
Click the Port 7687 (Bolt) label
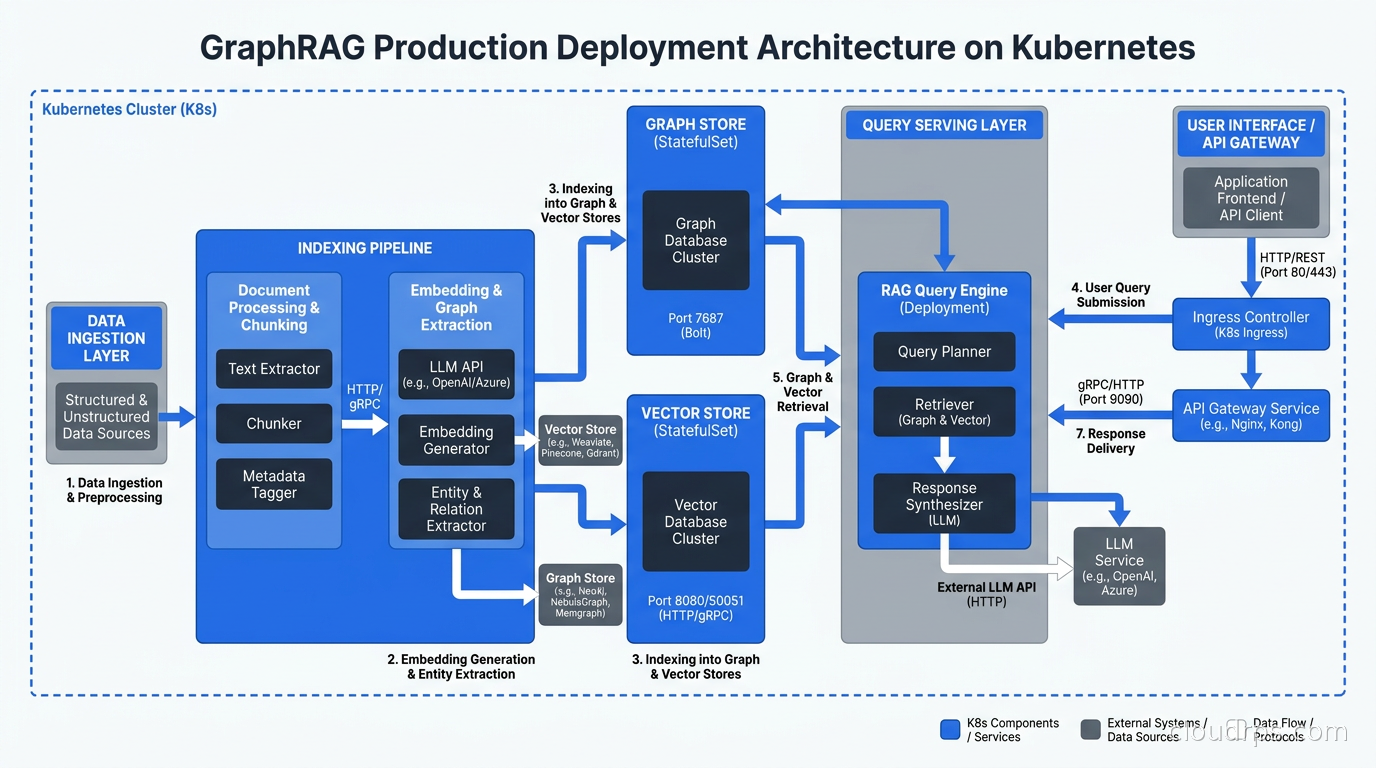(x=696, y=325)
